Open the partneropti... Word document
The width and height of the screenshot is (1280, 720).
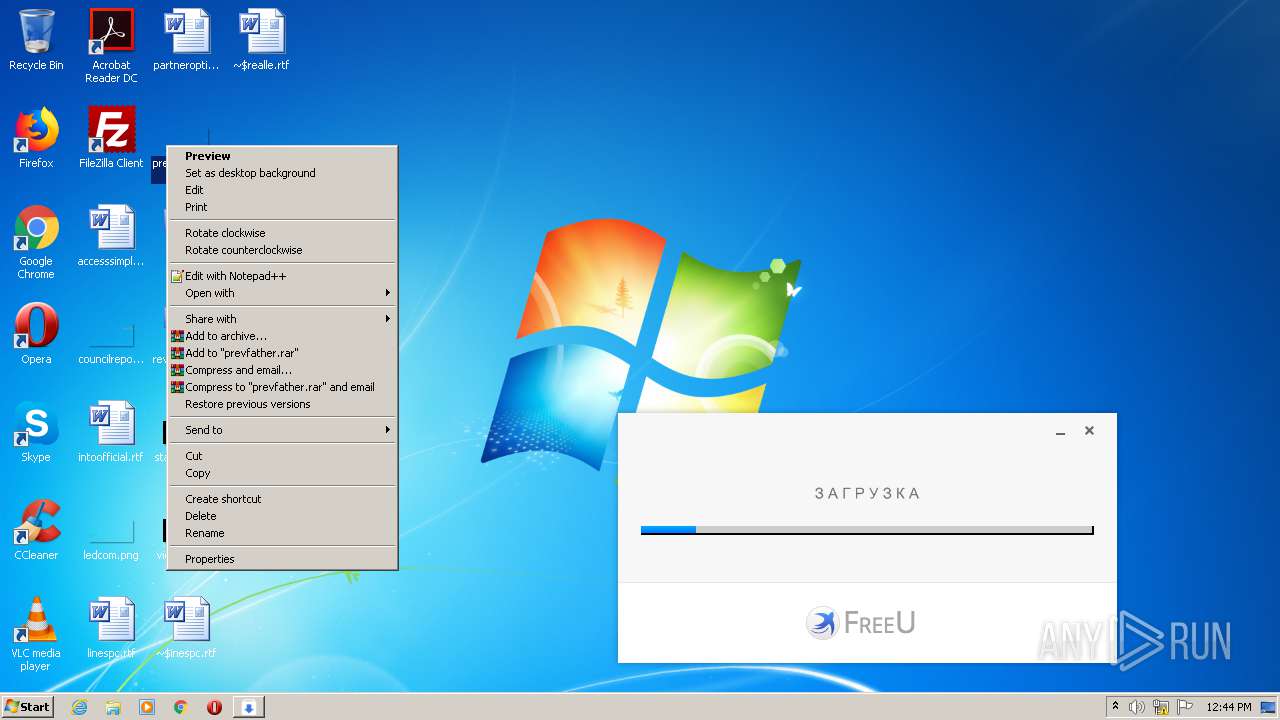point(186,40)
